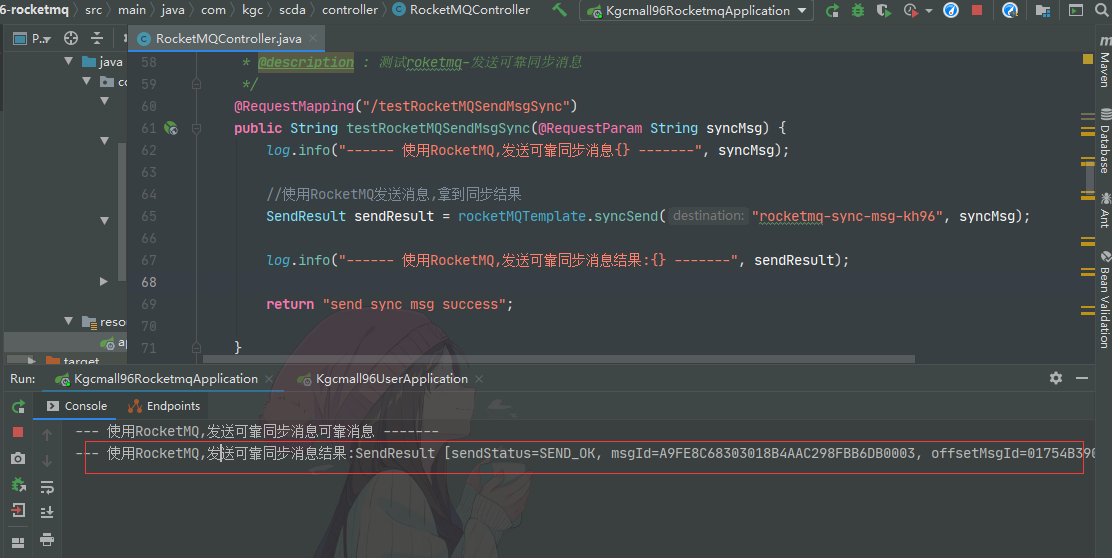Open the profiler options dropdown arrow
The width and height of the screenshot is (1112, 558).
pyautogui.click(x=928, y=11)
